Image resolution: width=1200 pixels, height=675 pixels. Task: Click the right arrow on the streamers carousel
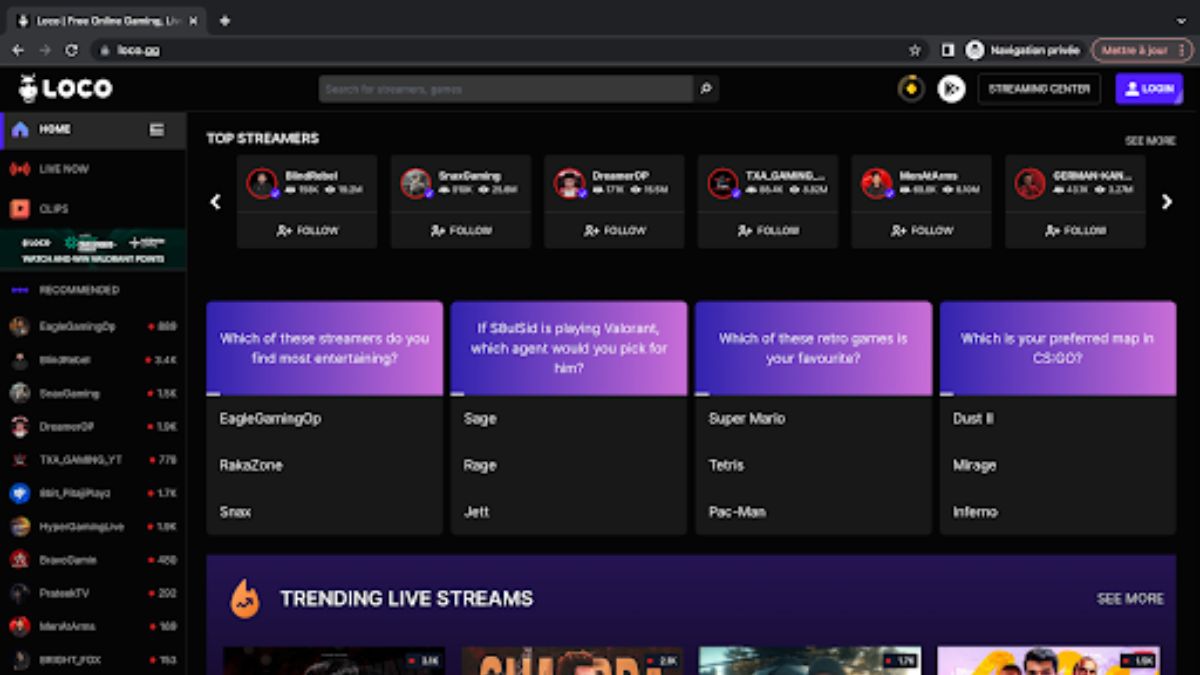pyautogui.click(x=1166, y=201)
